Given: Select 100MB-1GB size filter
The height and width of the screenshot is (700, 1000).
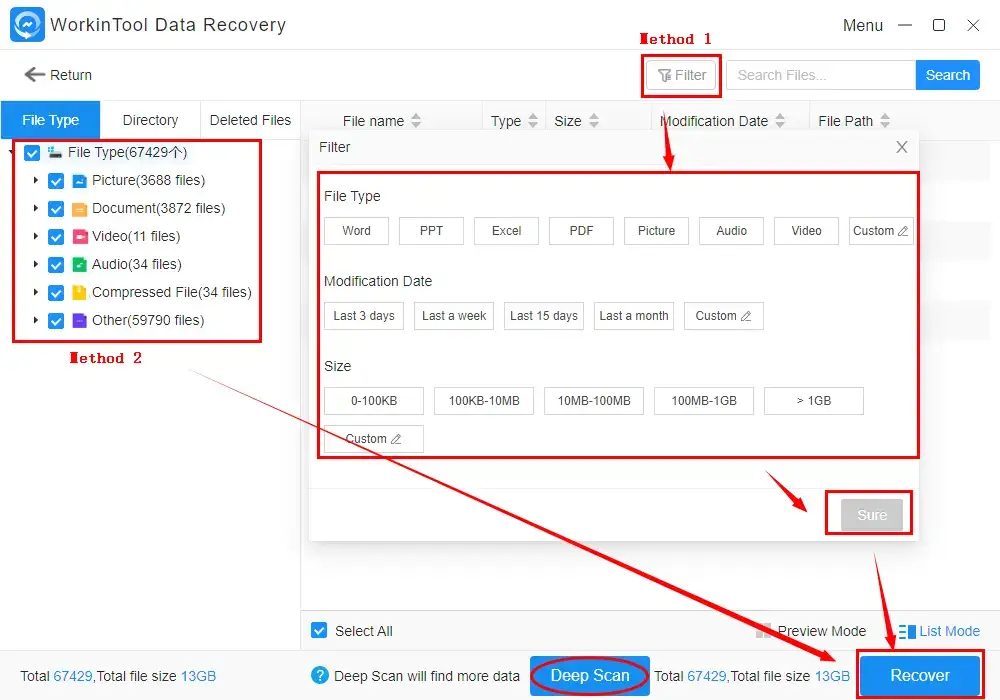Looking at the screenshot, I should [704, 401].
